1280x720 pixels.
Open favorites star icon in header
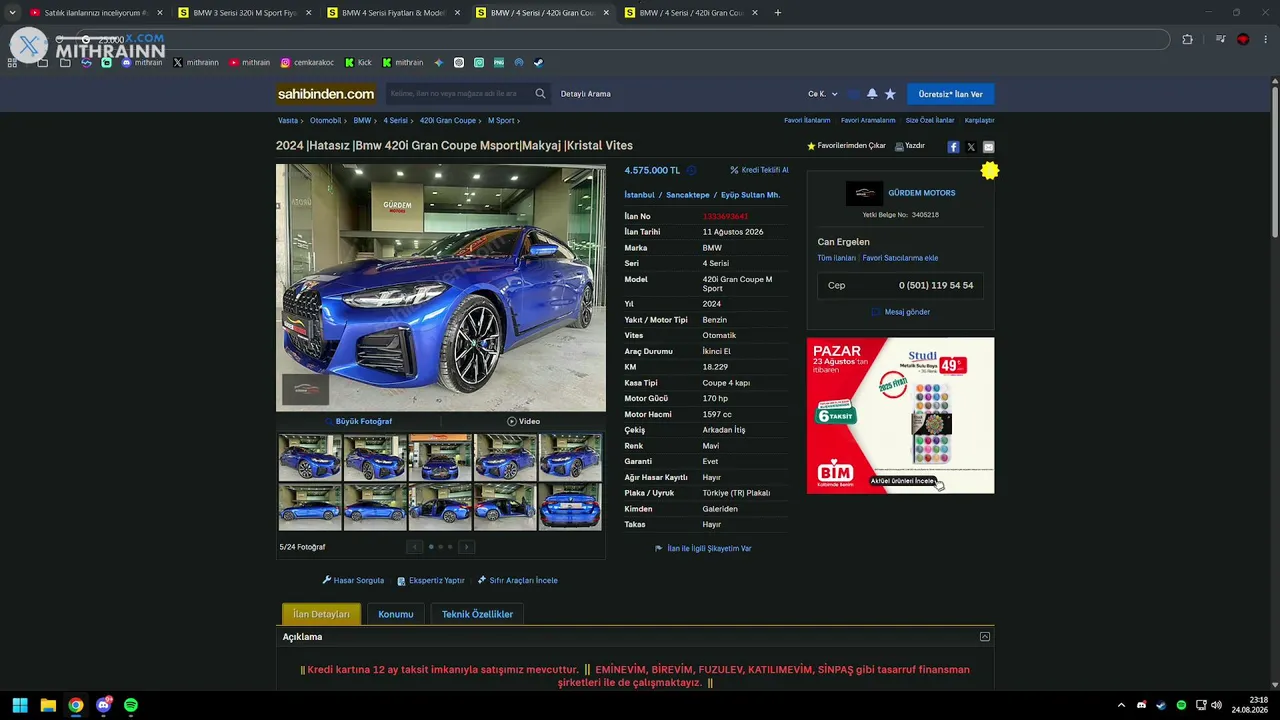pyautogui.click(x=890, y=94)
